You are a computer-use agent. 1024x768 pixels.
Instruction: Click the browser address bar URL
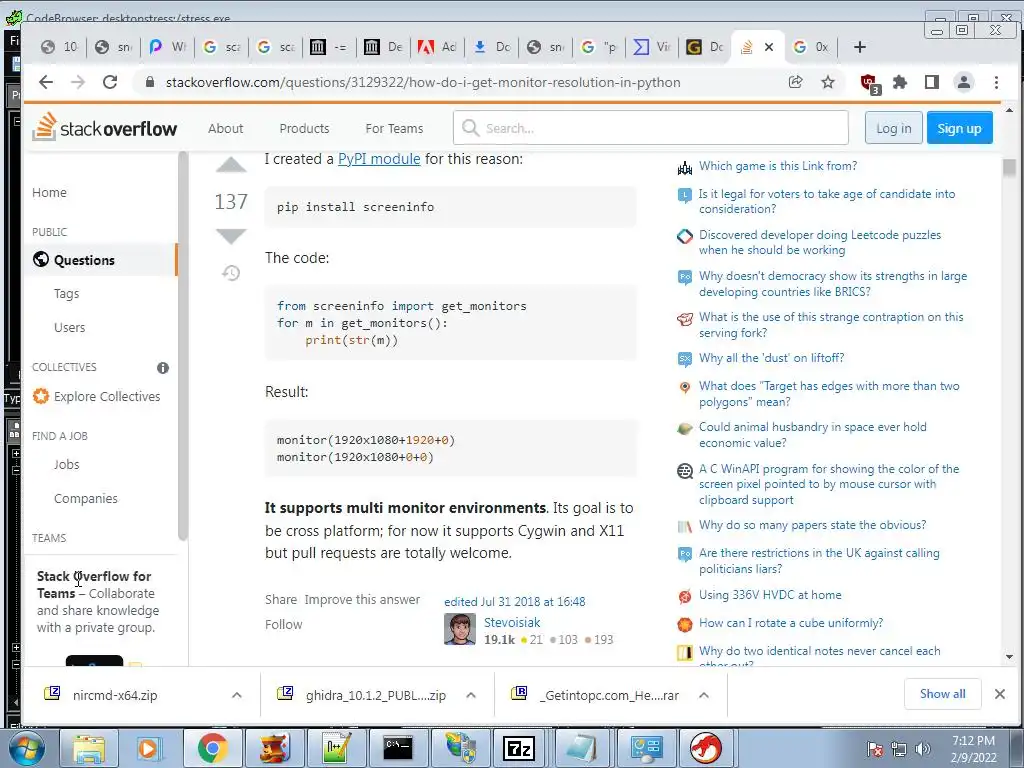click(423, 82)
